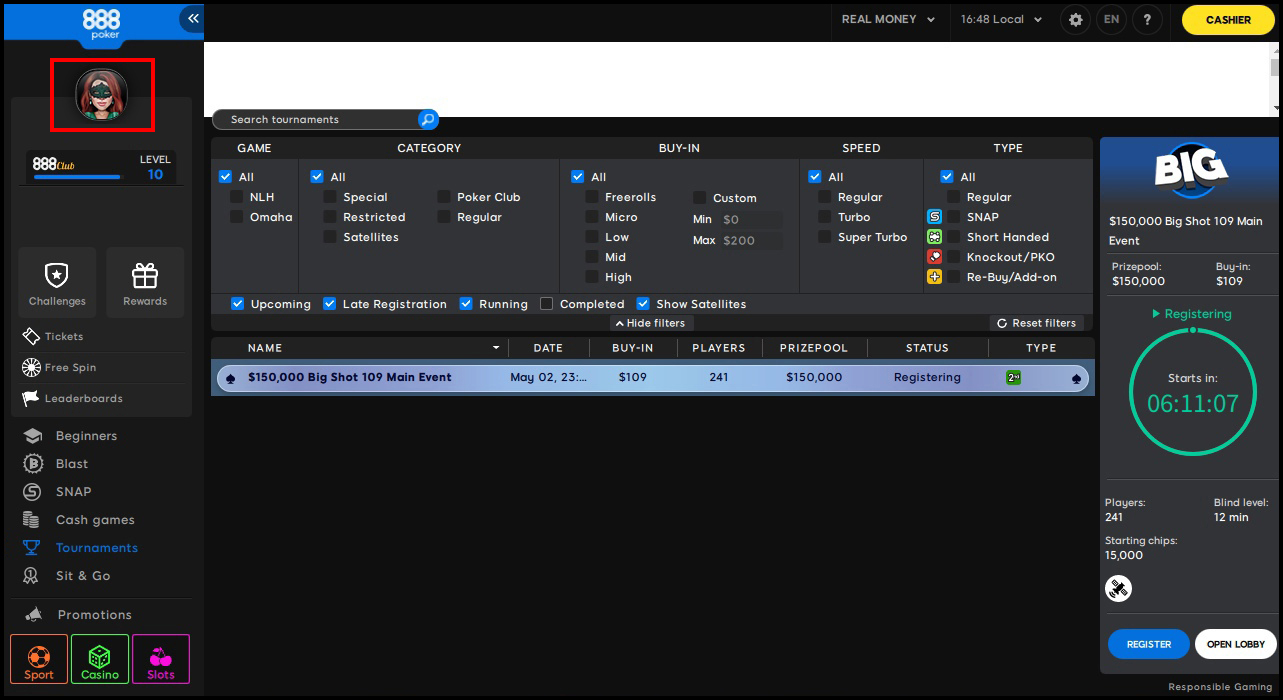Focus the Search tournaments field
Viewport: 1283px width, 700px height.
(318, 120)
